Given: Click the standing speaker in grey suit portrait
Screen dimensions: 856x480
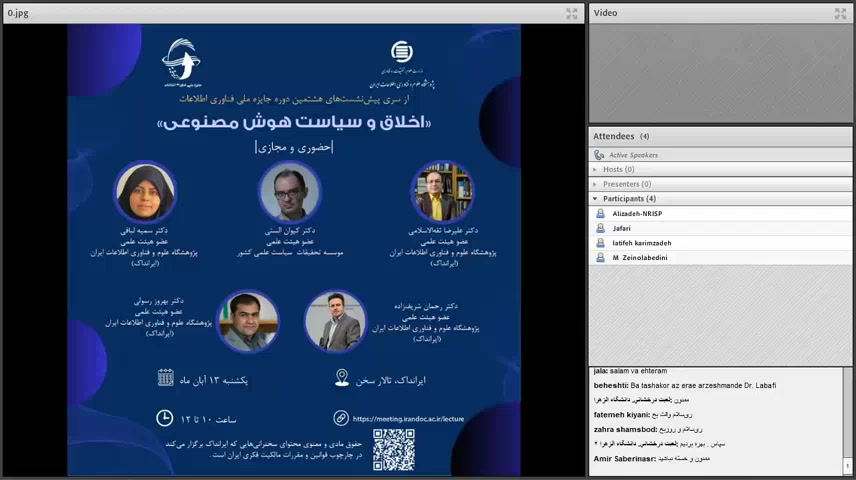Looking at the screenshot, I should pos(335,321).
